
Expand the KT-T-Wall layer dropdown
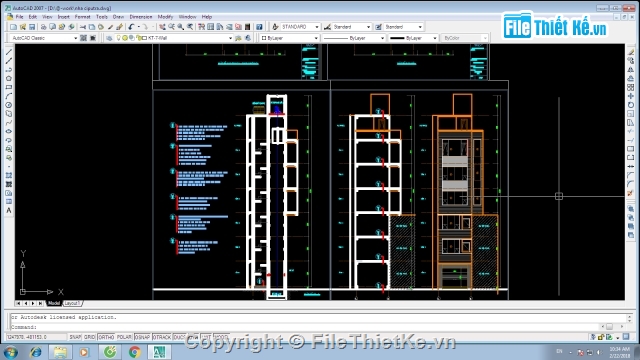click(x=230, y=38)
